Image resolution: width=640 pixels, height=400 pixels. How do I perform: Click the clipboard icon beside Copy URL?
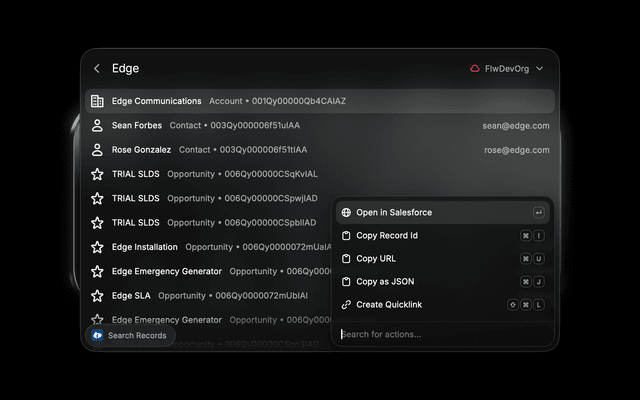(346, 259)
